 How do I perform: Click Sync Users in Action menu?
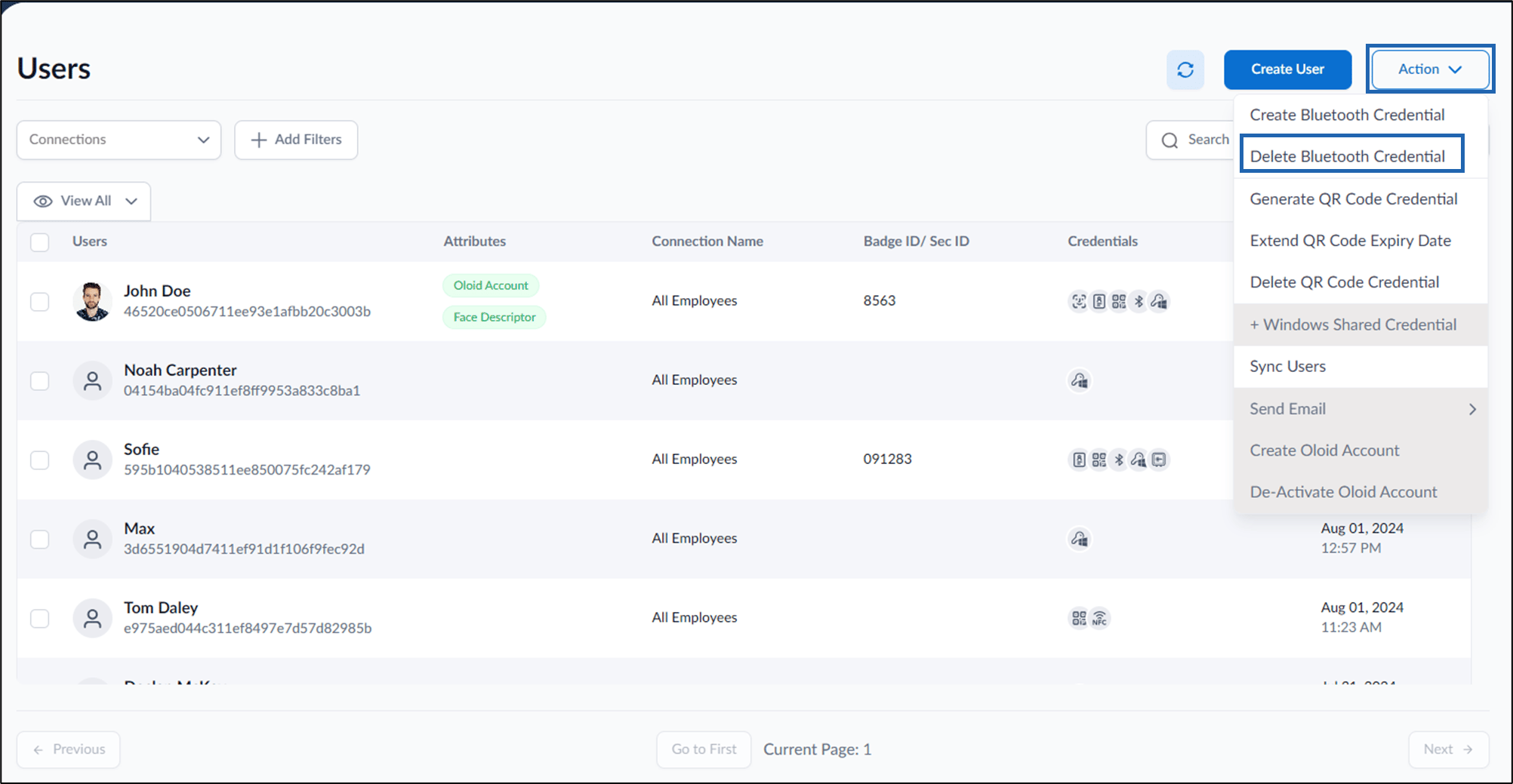1287,366
